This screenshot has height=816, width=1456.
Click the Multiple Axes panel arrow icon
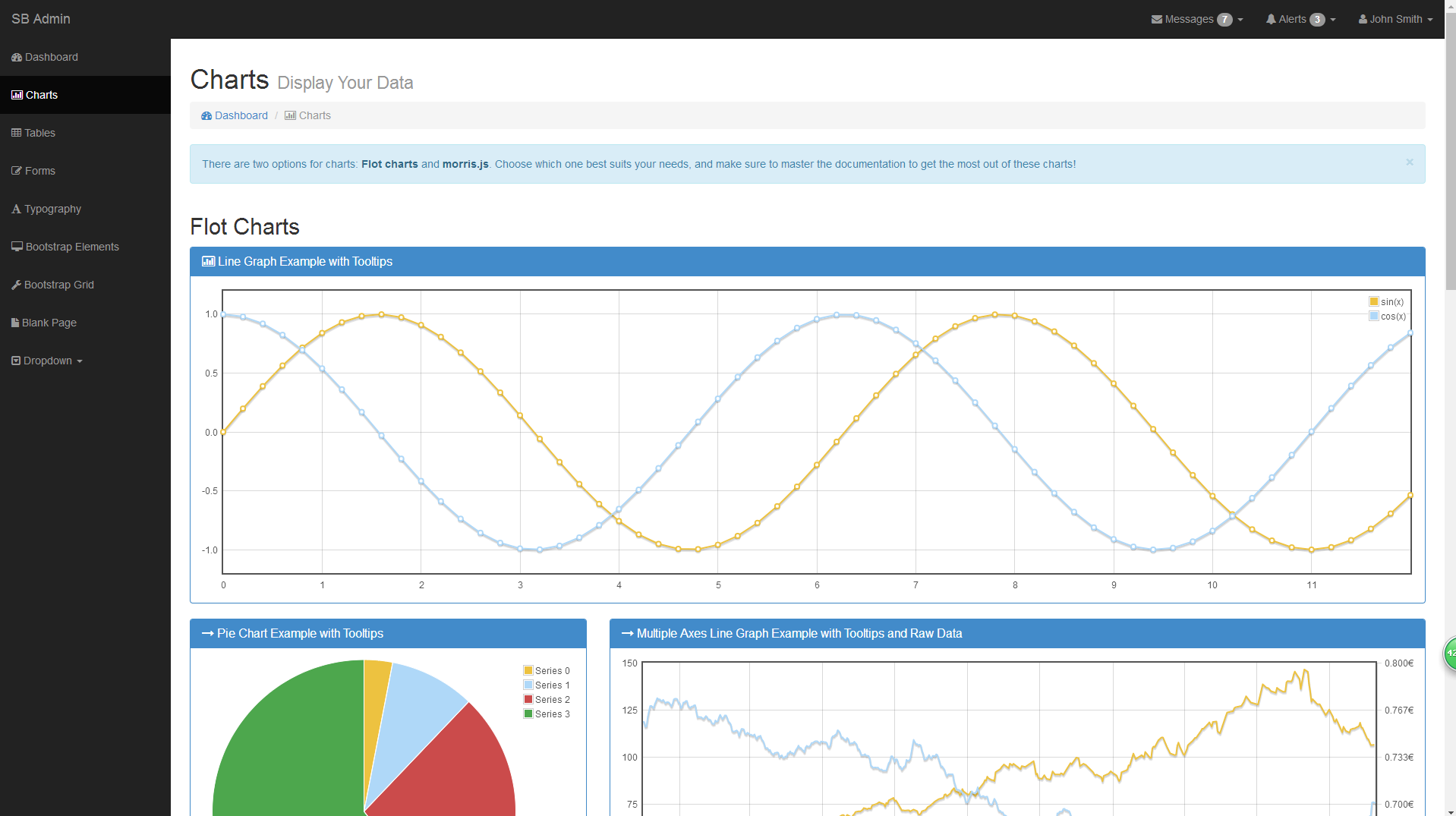tap(627, 633)
